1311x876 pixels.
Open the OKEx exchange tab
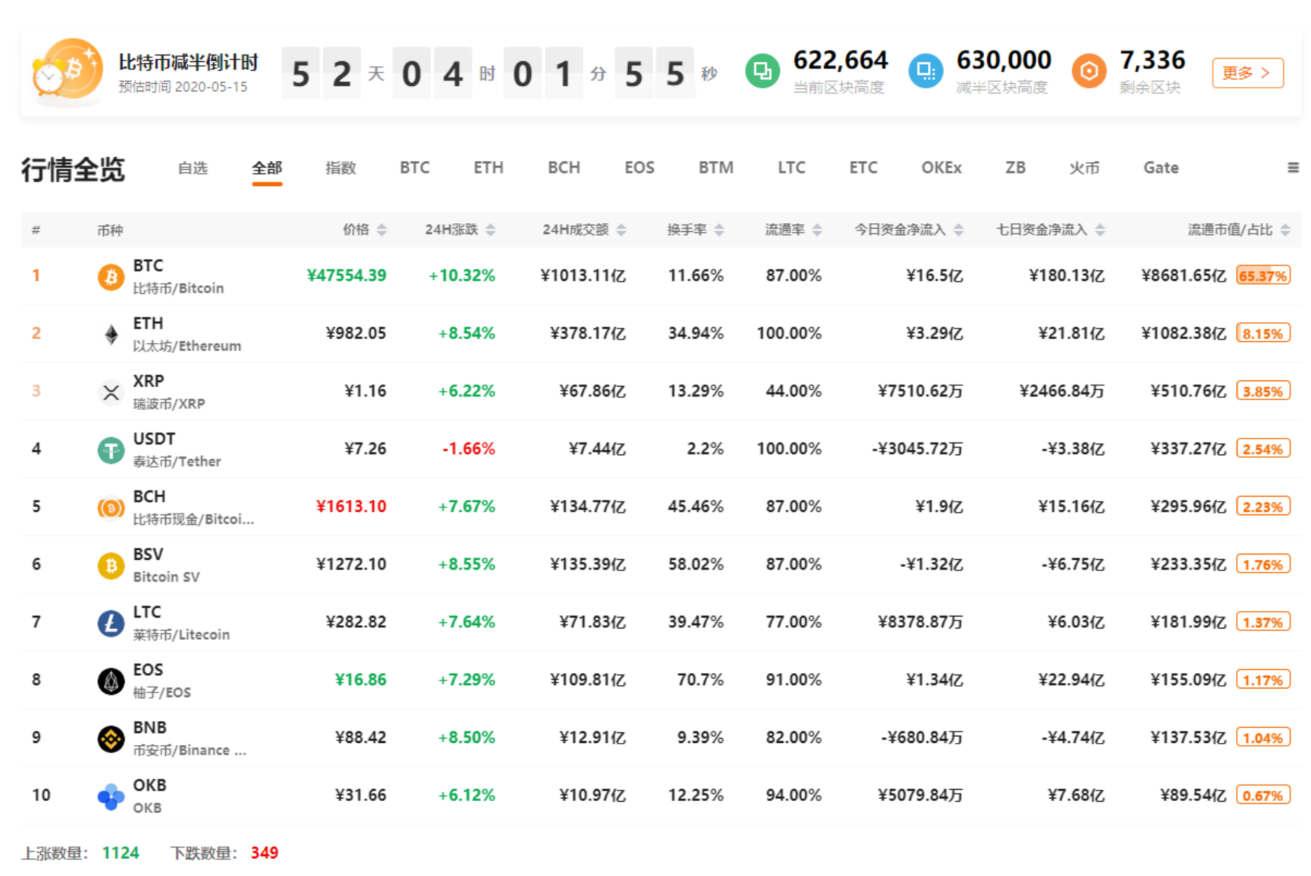pyautogui.click(x=941, y=168)
